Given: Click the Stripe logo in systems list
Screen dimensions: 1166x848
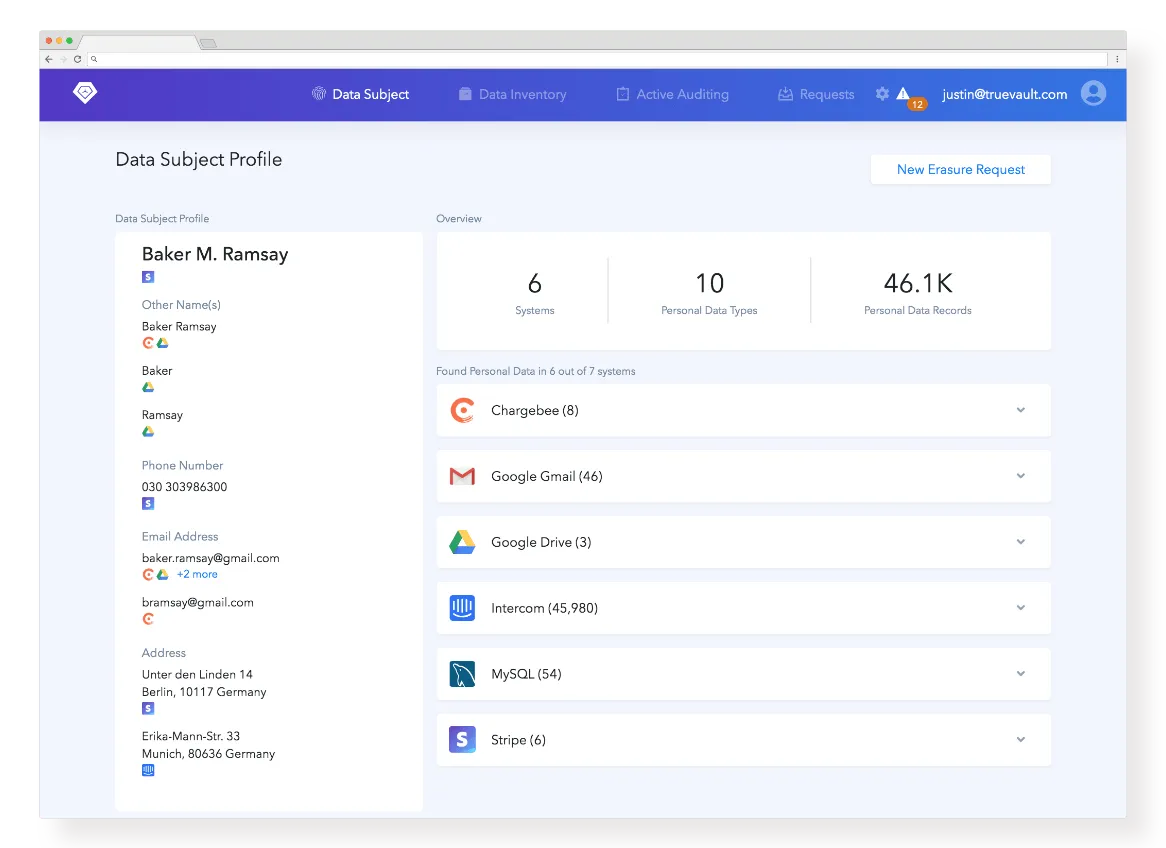Looking at the screenshot, I should [x=462, y=739].
